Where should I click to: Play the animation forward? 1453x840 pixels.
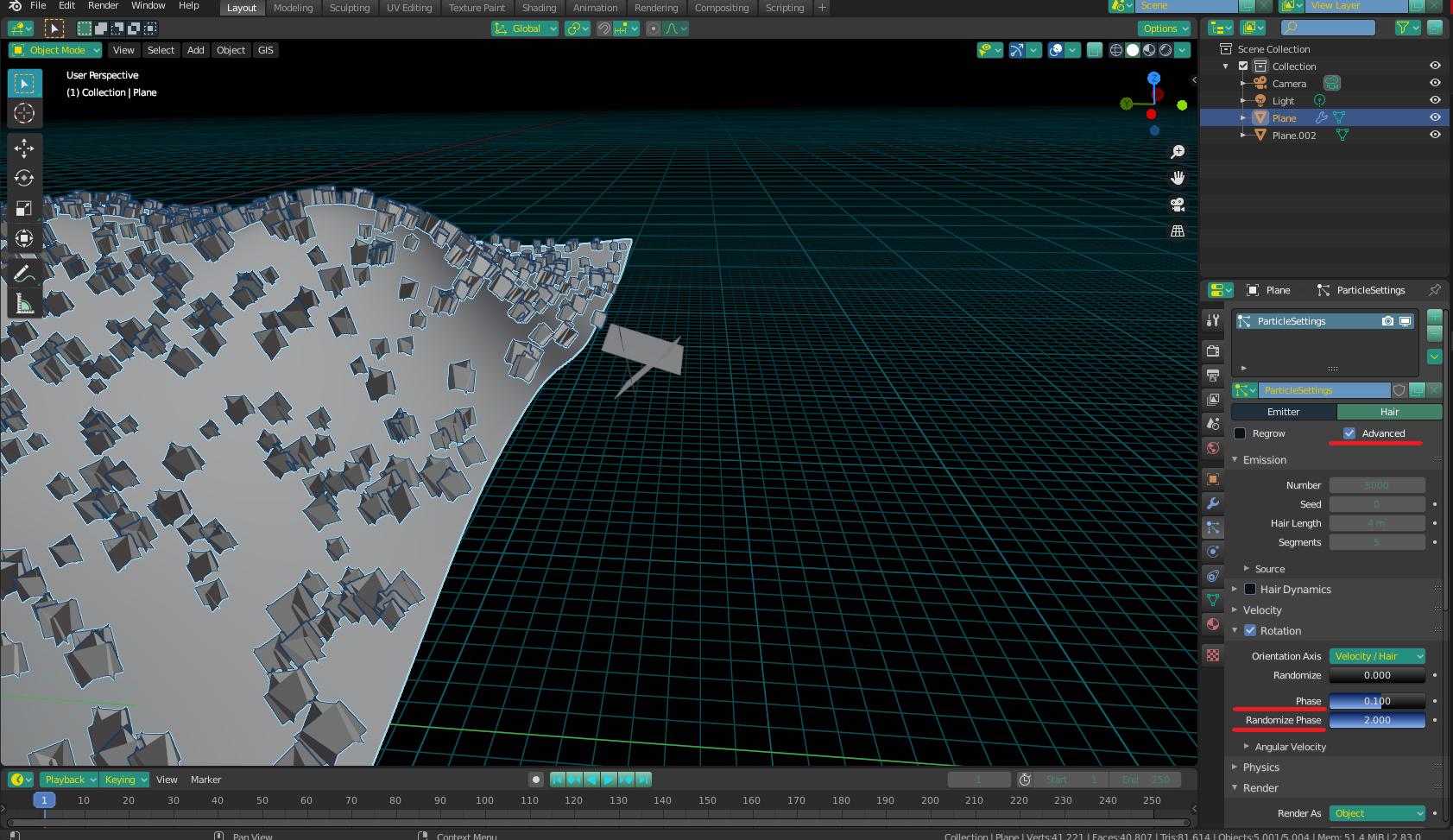coord(609,780)
